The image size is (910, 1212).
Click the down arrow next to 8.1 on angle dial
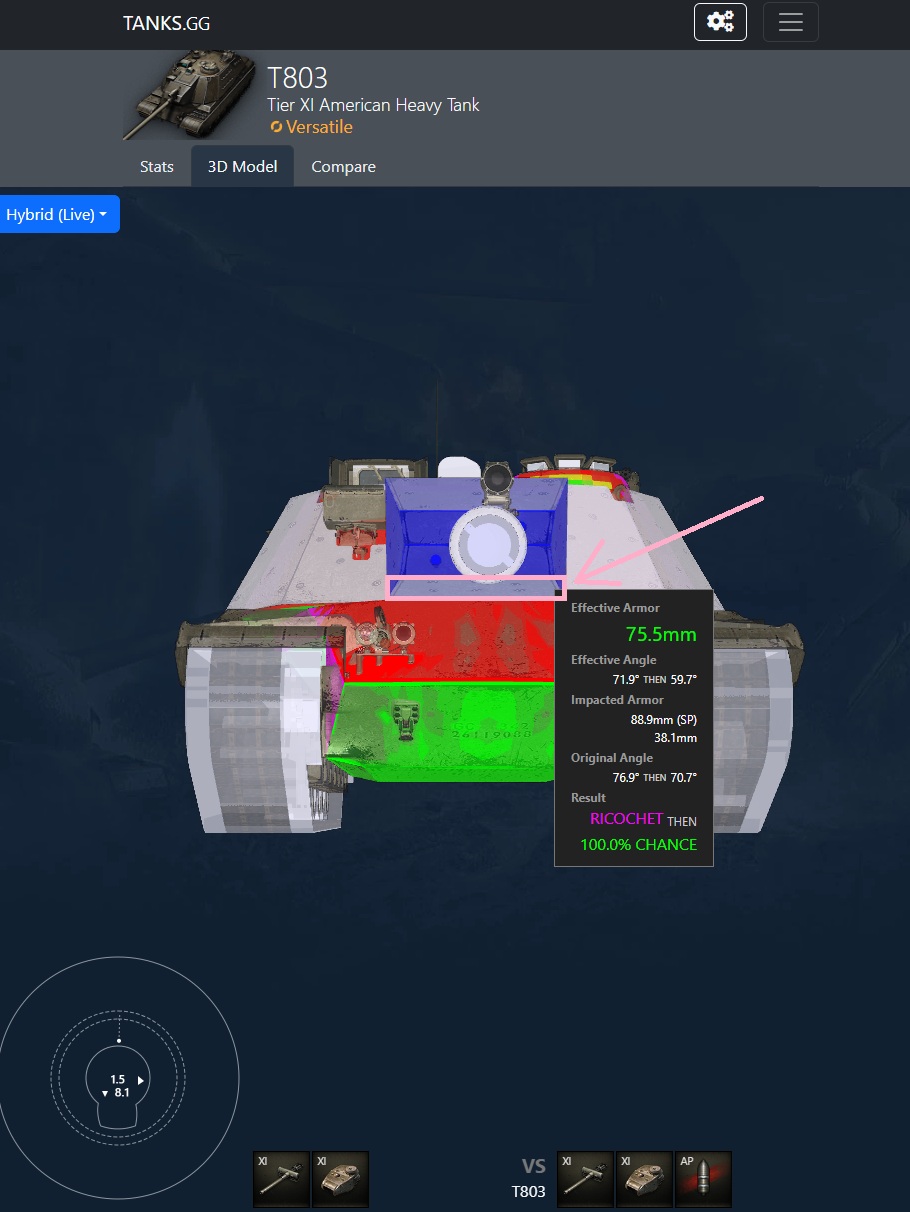[x=105, y=1094]
